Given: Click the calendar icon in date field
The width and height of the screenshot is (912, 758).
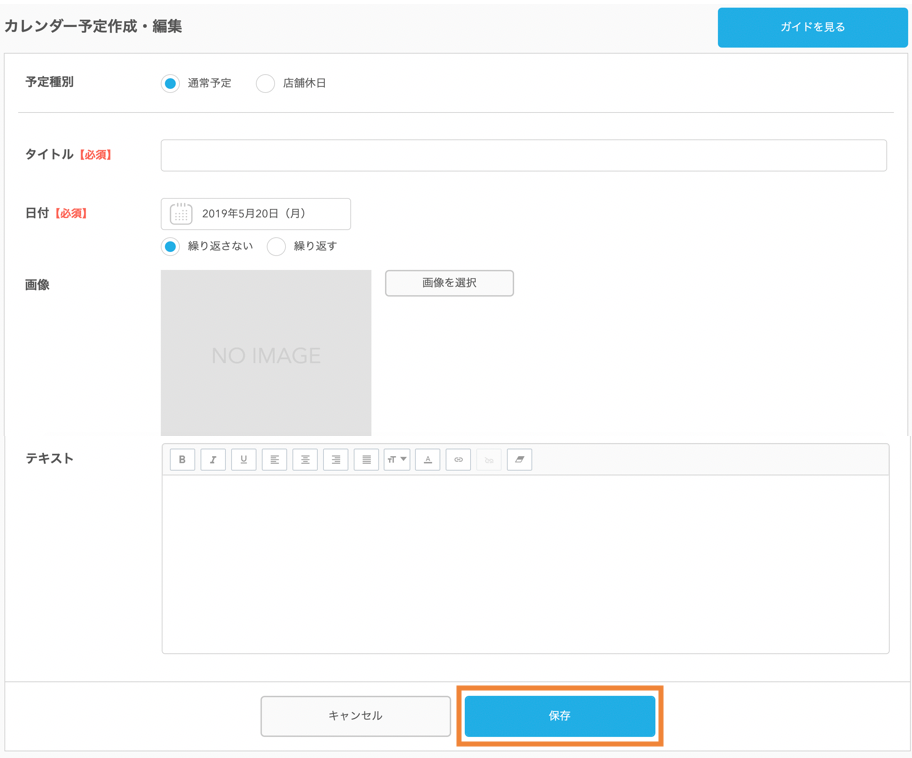Looking at the screenshot, I should 181,213.
